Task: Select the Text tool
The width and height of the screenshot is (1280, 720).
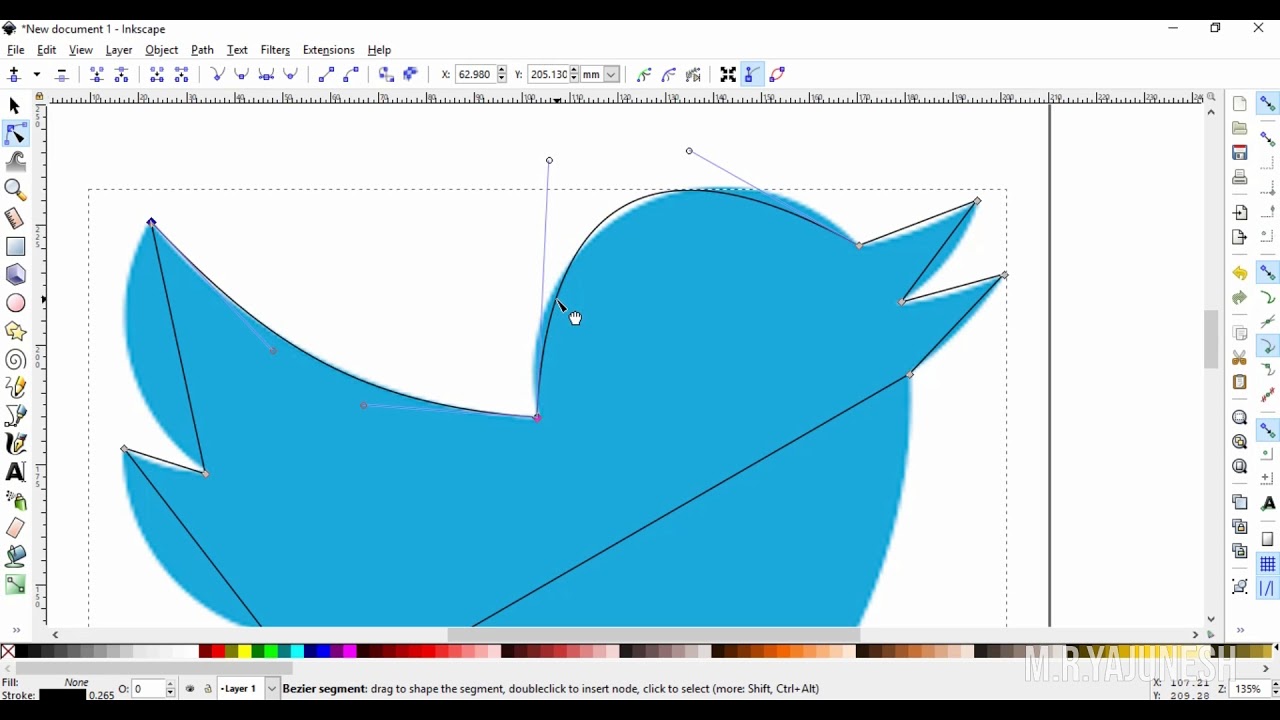Action: tap(15, 472)
